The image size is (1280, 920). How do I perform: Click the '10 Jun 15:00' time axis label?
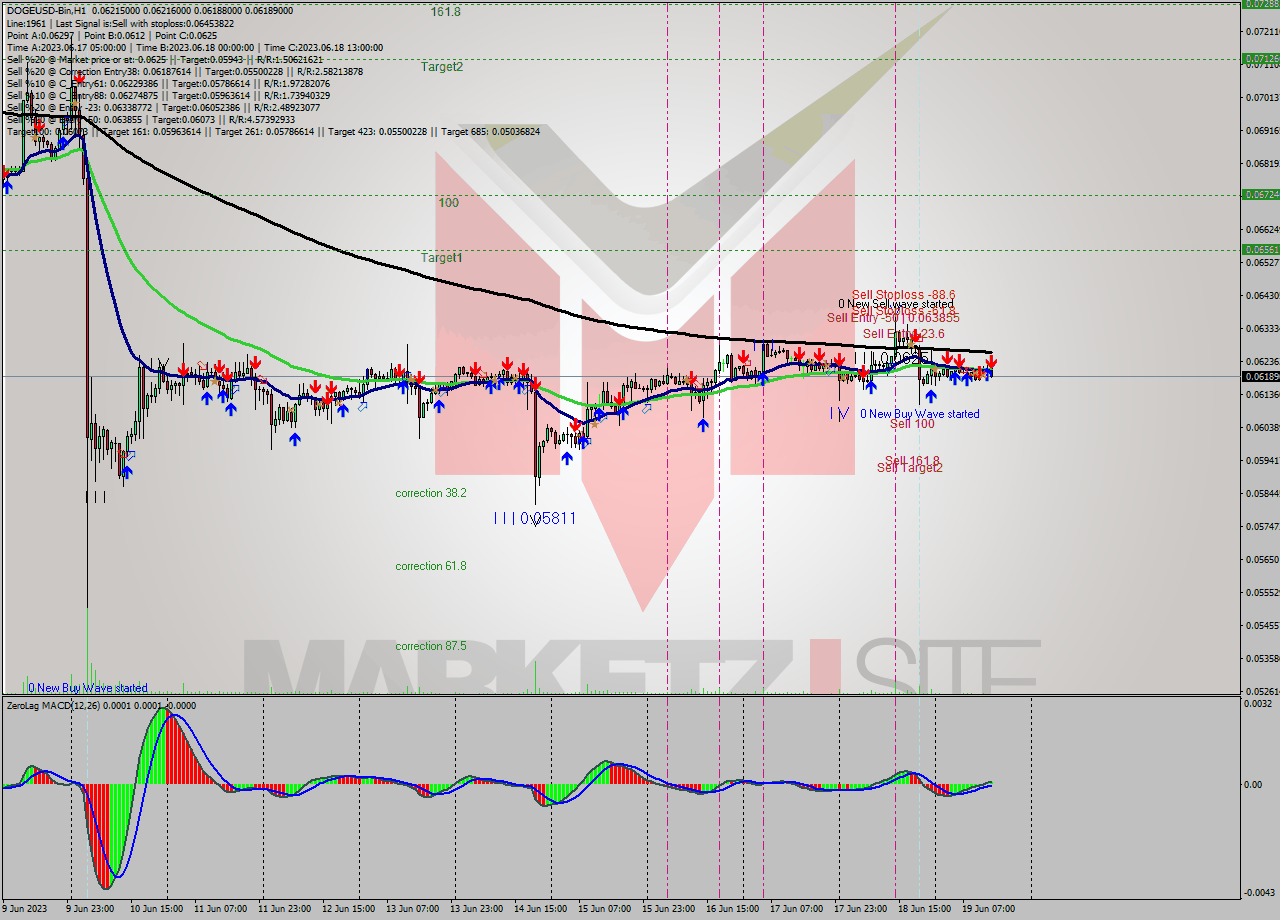coord(157,909)
